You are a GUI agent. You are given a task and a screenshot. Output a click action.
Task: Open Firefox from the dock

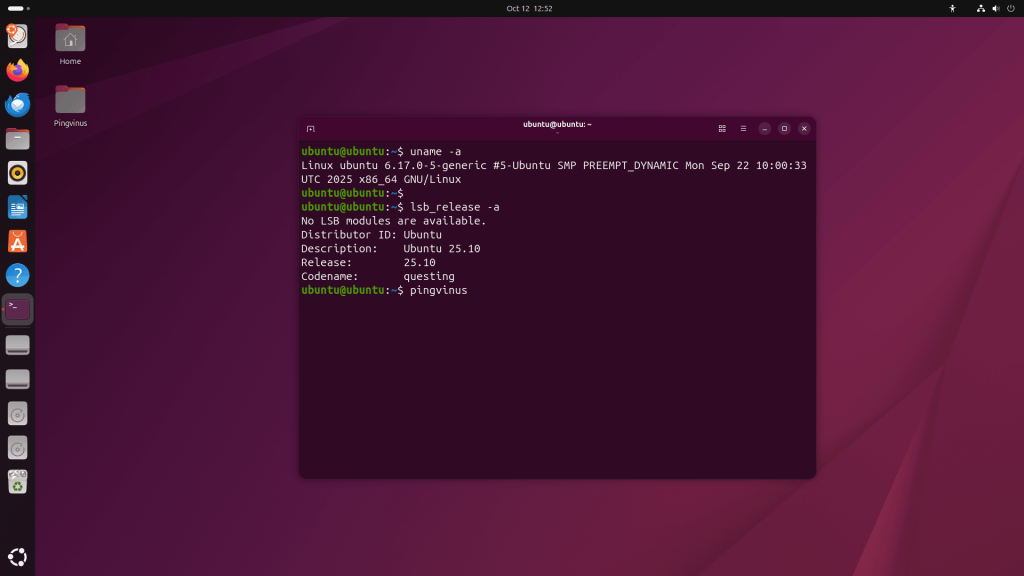(16, 70)
